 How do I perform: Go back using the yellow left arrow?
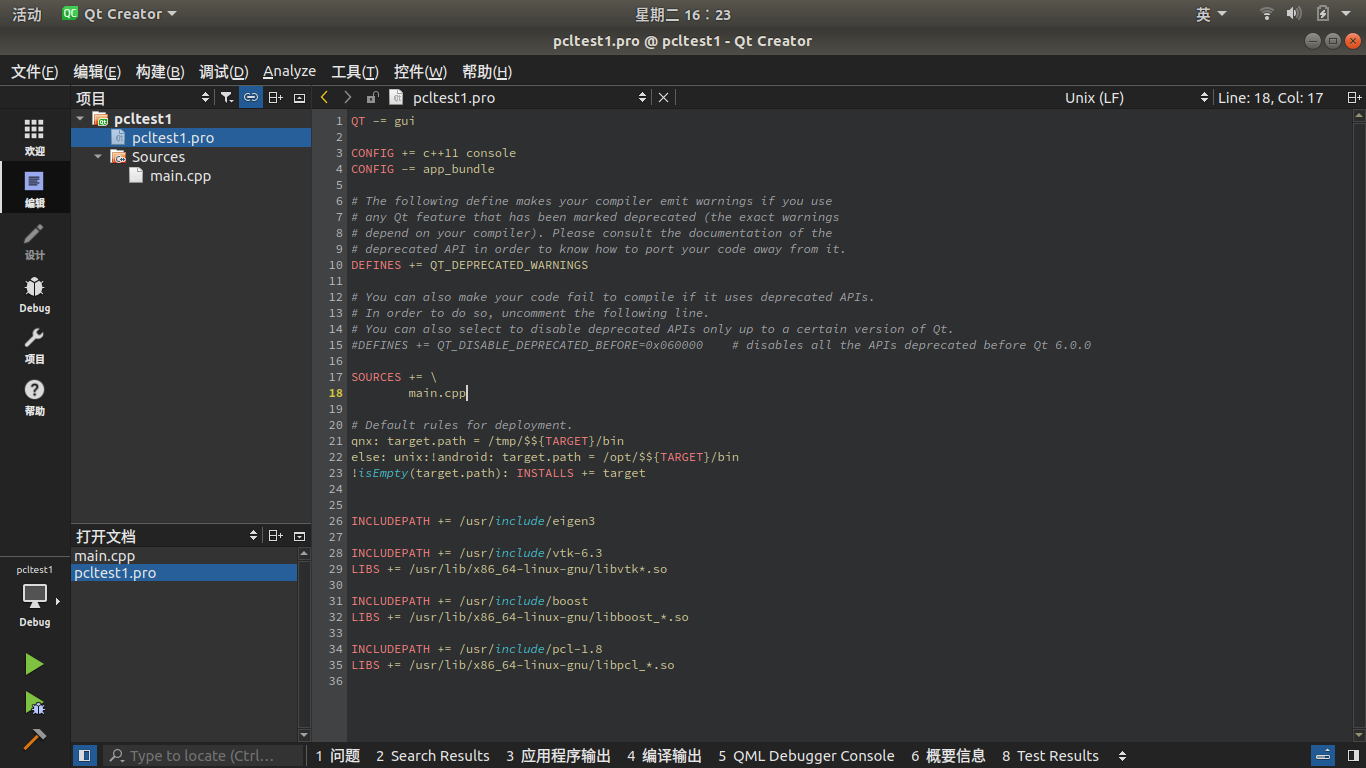324,97
